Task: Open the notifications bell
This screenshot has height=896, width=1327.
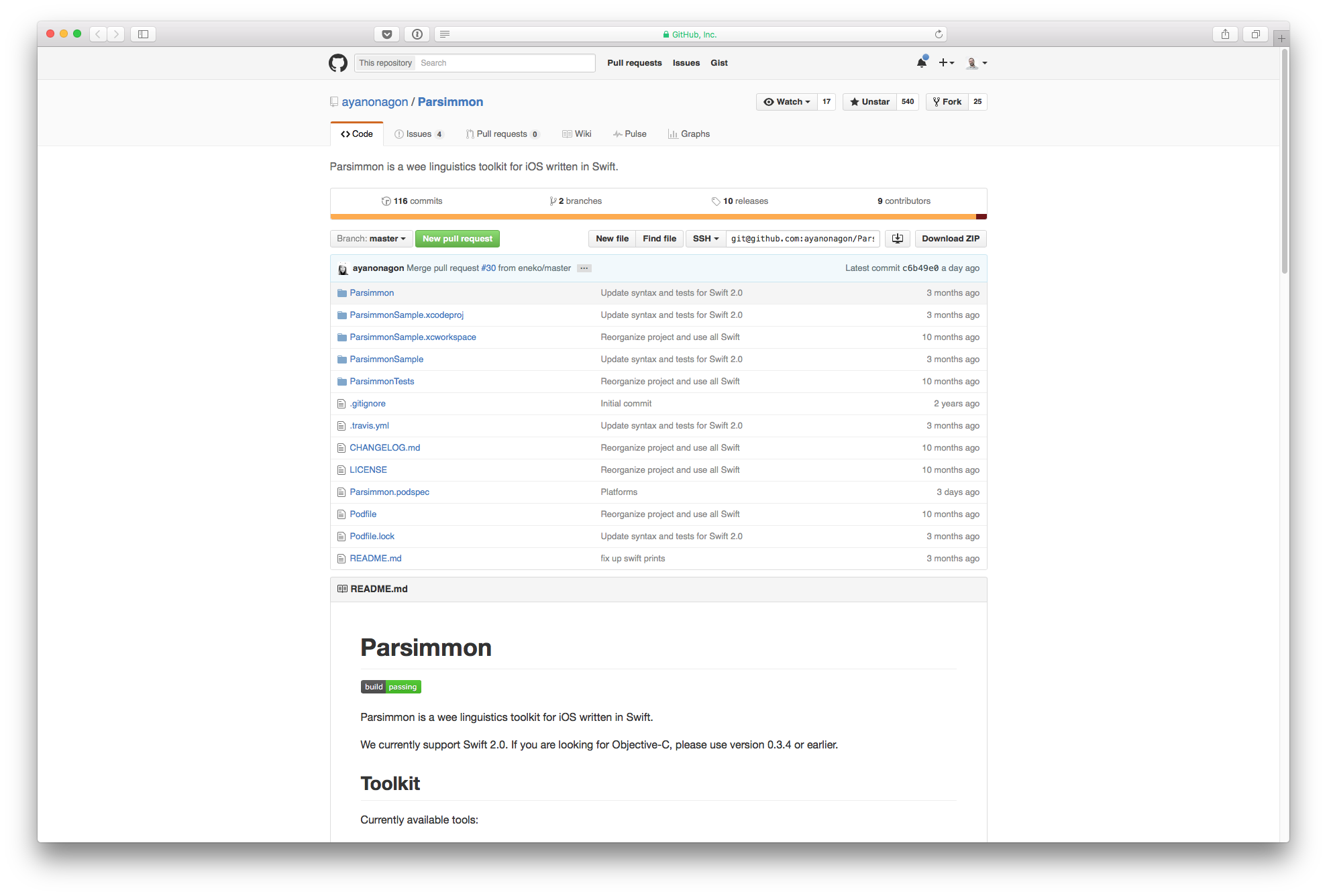Action: pyautogui.click(x=922, y=62)
